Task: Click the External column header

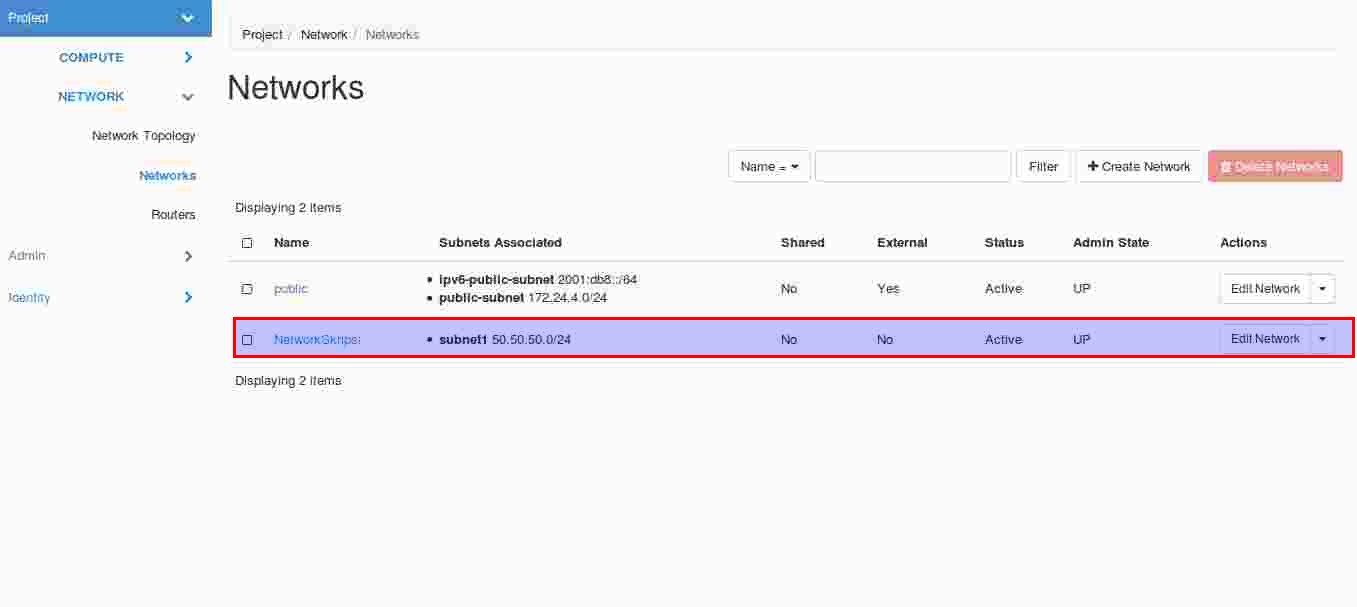Action: tap(902, 243)
